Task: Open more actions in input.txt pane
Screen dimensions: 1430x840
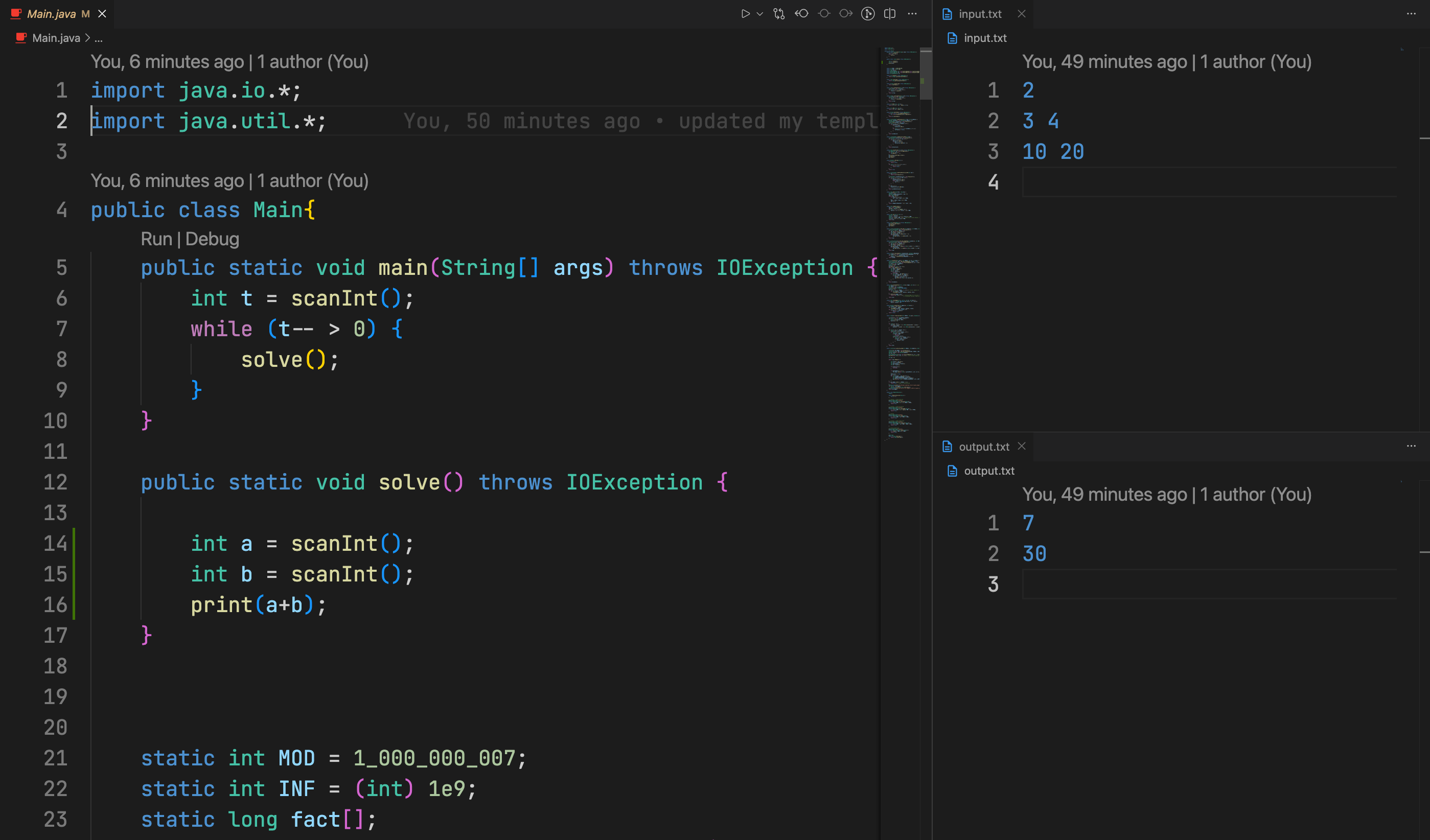Action: pyautogui.click(x=1411, y=14)
